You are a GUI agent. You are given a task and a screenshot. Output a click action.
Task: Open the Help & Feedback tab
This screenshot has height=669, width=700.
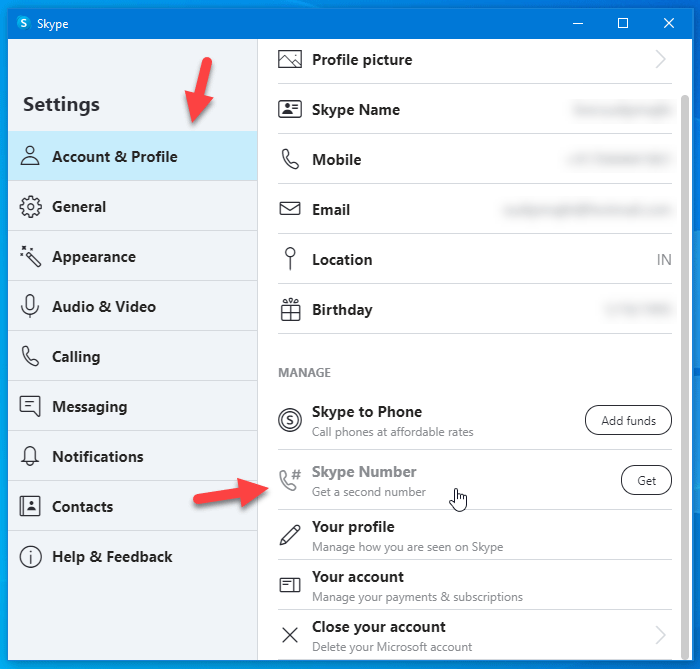(133, 557)
